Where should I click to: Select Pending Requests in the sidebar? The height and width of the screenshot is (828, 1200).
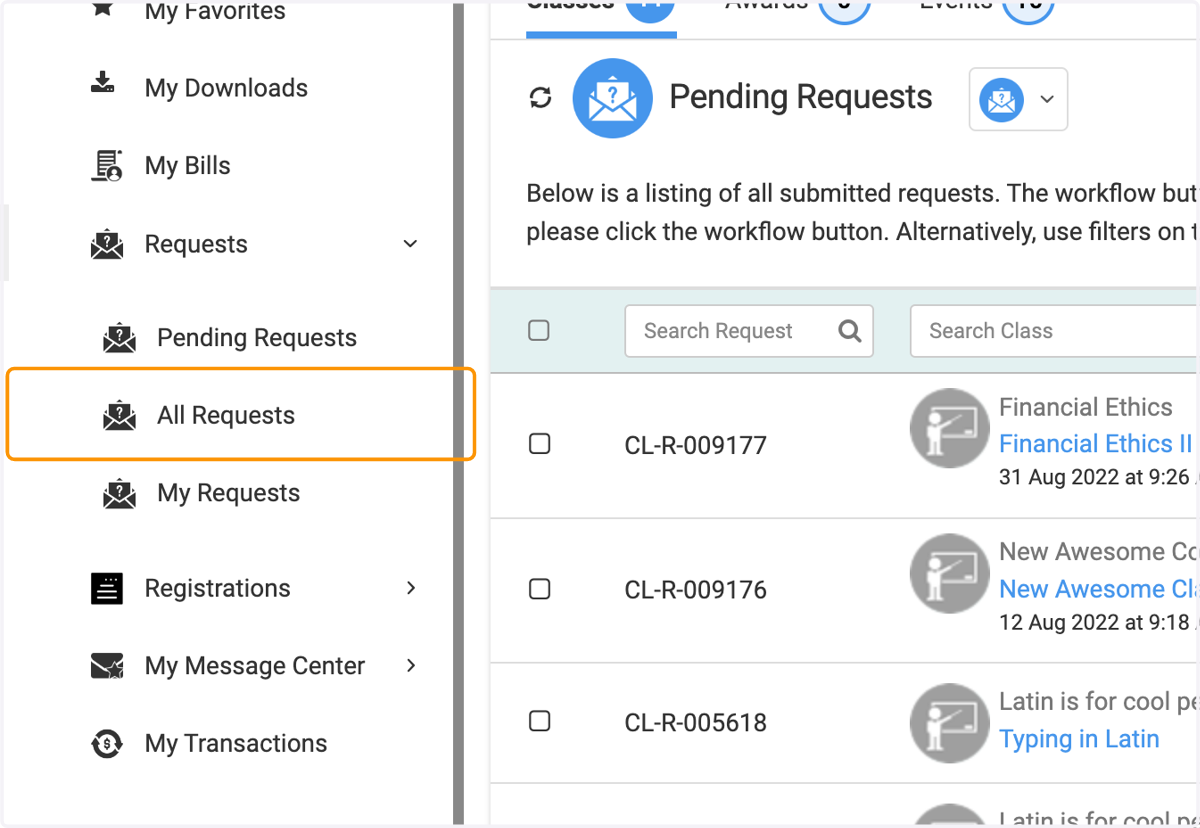[257, 338]
